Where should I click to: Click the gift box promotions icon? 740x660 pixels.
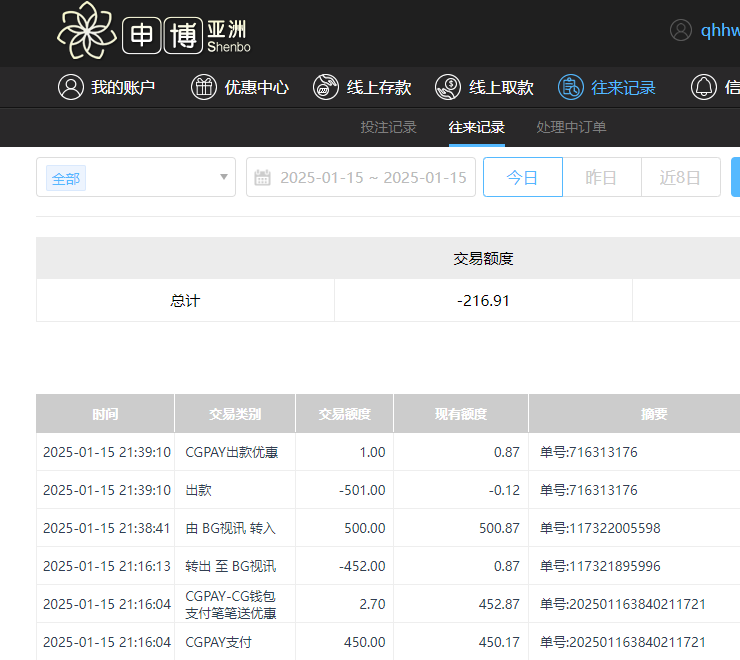pos(204,87)
